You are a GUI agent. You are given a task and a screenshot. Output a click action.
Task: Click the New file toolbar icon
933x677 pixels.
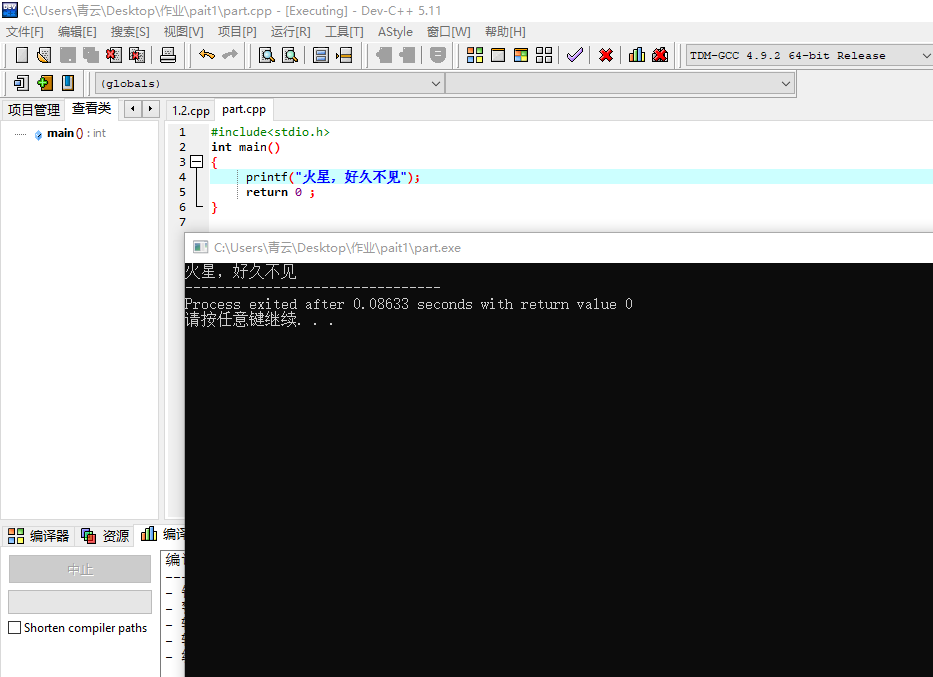(x=21, y=55)
